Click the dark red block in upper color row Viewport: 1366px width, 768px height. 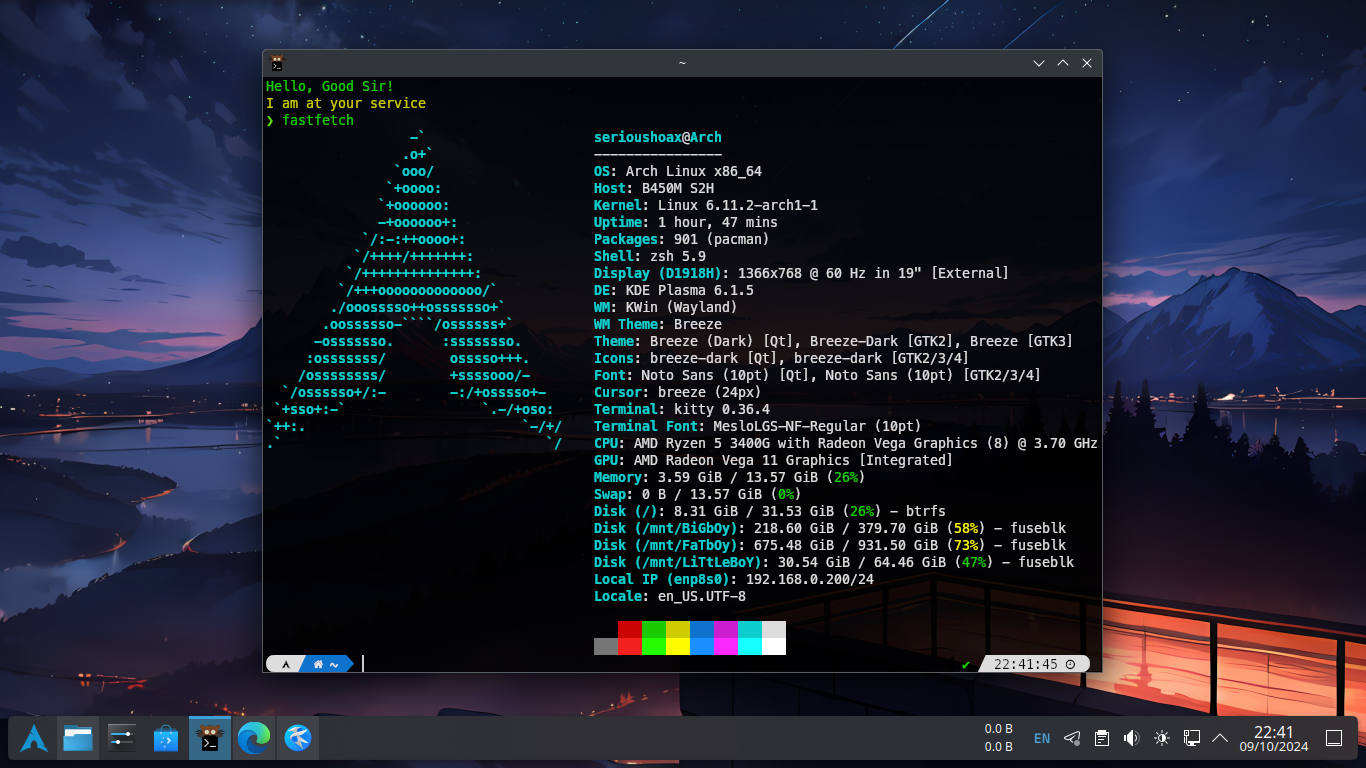pyautogui.click(x=630, y=629)
